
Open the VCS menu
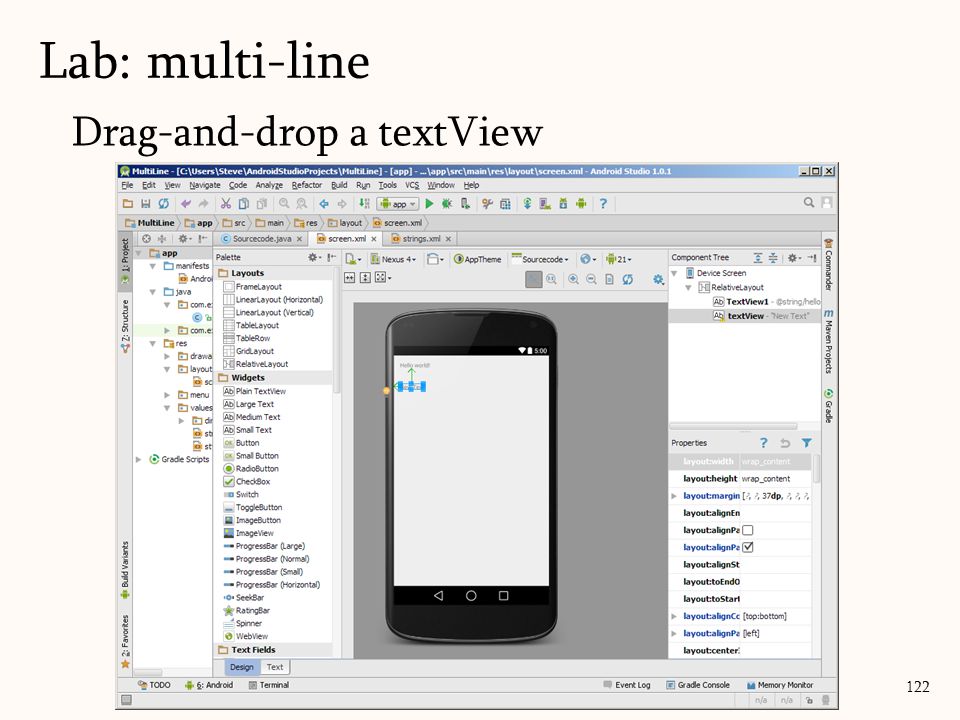tap(412, 185)
